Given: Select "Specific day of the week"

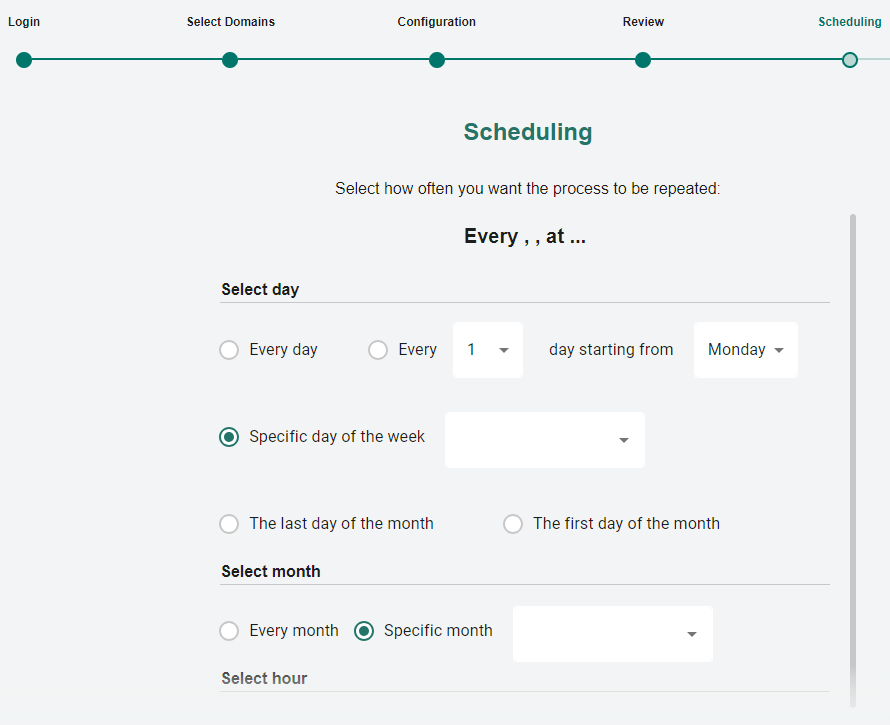Looking at the screenshot, I should pyautogui.click(x=228, y=436).
